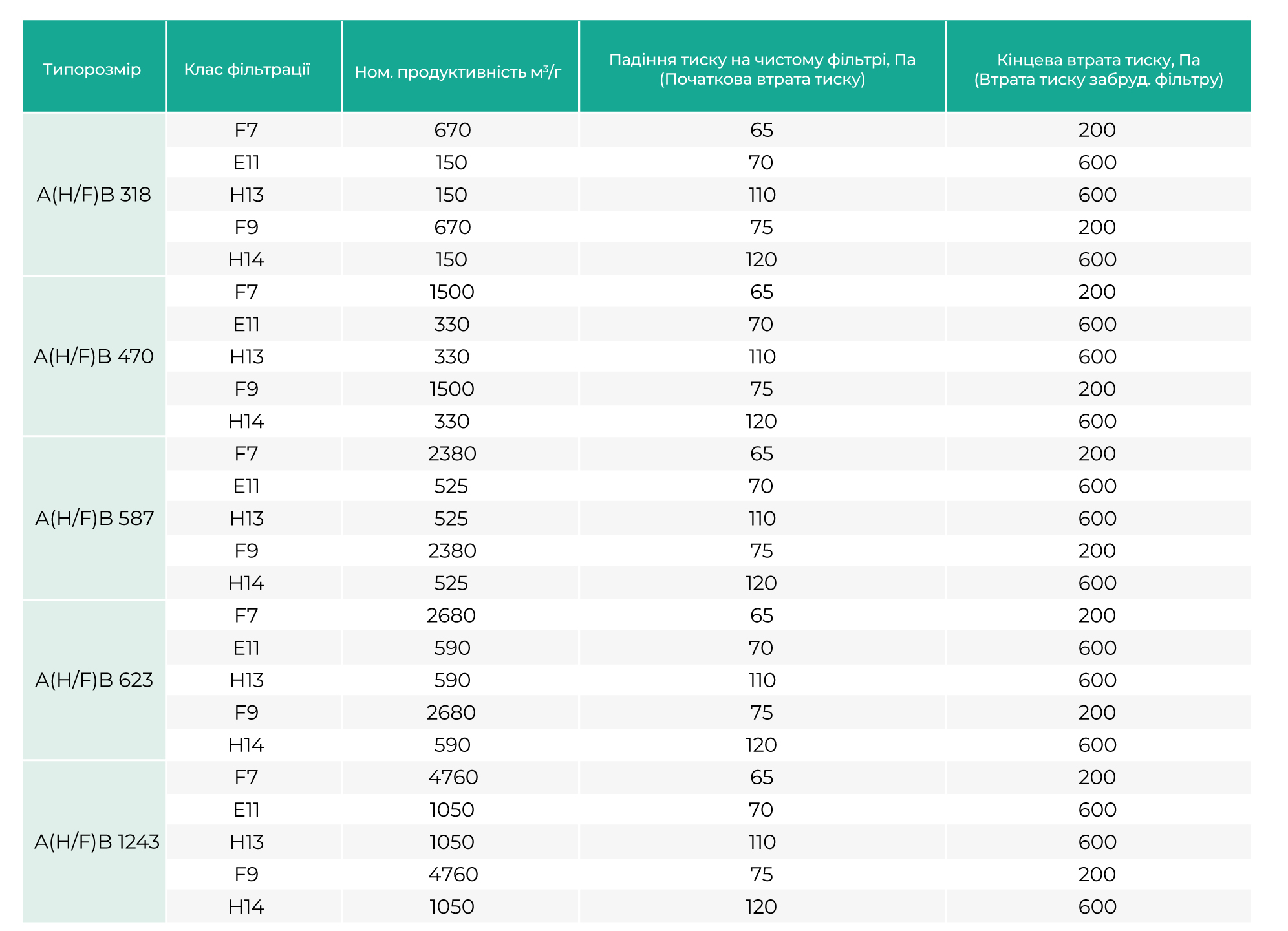The height and width of the screenshot is (931, 1288).
Task: Click the A(H/F)B 470 size cell
Action: pyautogui.click(x=94, y=356)
